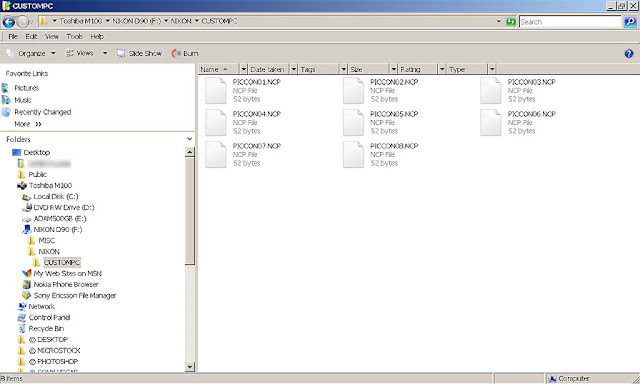Select the Public folder in tree
640x384 pixels.
38,174
